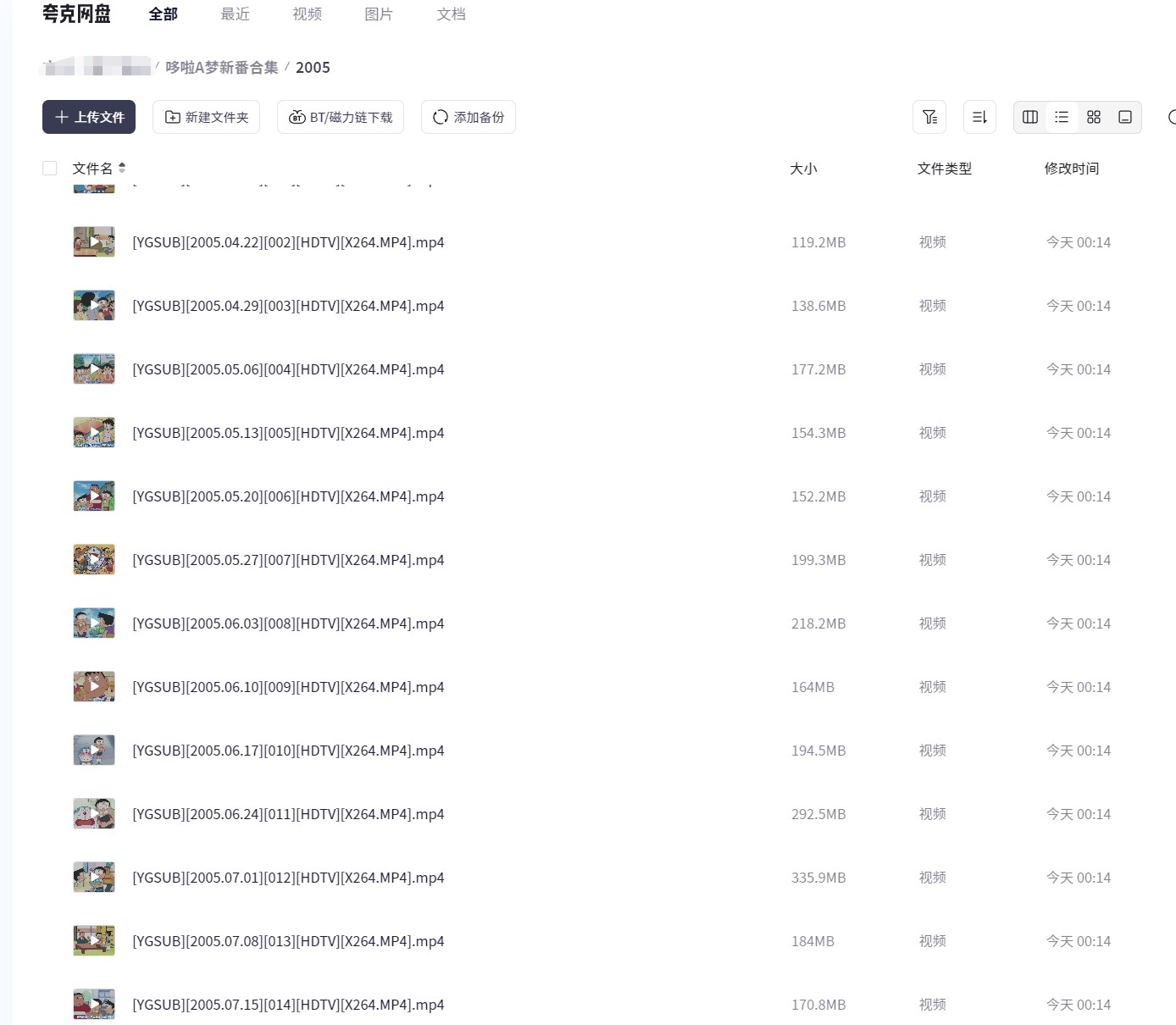This screenshot has width=1176, height=1025.
Task: Open the 文档 tab
Action: (452, 14)
